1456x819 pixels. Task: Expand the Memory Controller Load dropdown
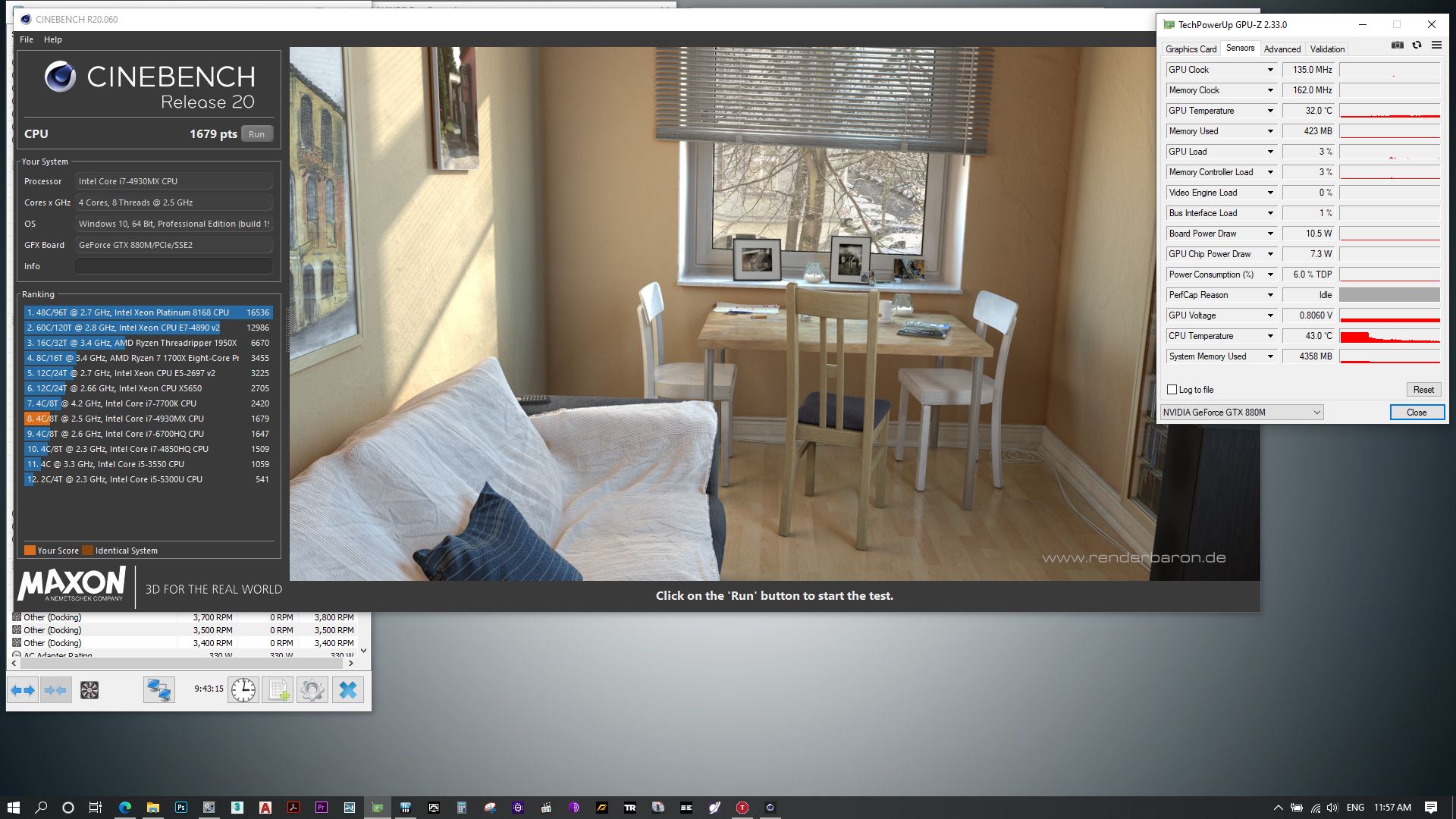pos(1270,172)
